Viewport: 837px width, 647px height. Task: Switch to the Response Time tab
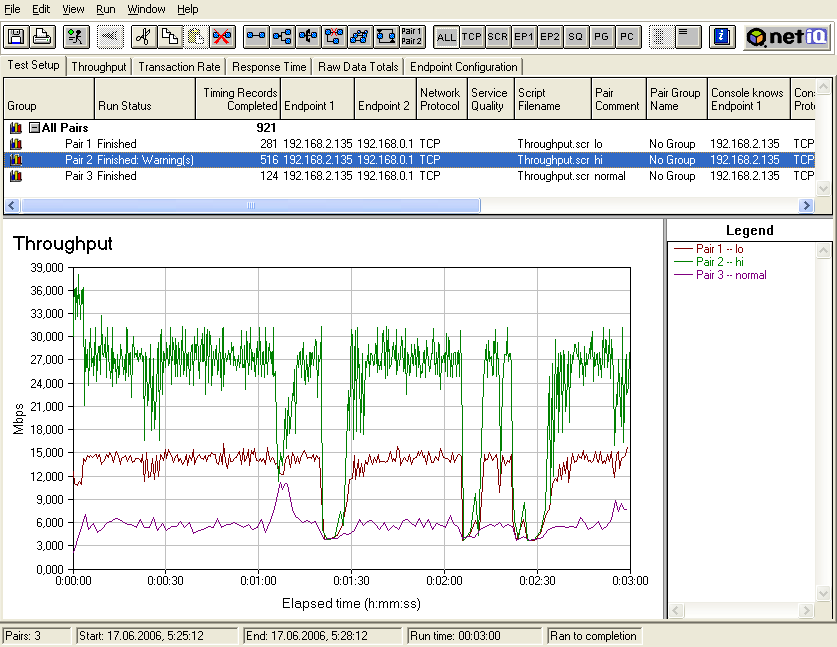coord(269,67)
